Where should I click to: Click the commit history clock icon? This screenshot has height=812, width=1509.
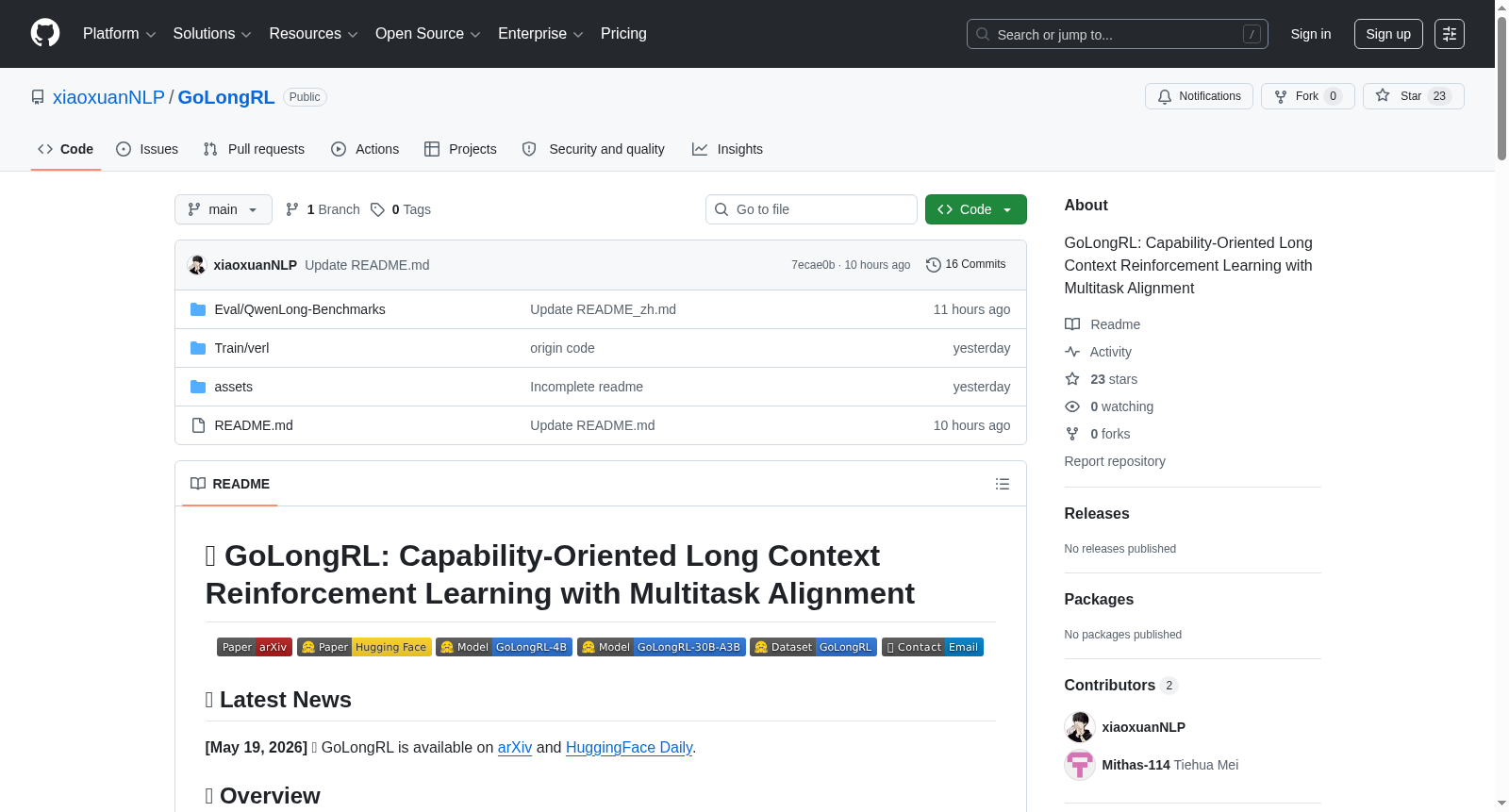[x=933, y=265]
